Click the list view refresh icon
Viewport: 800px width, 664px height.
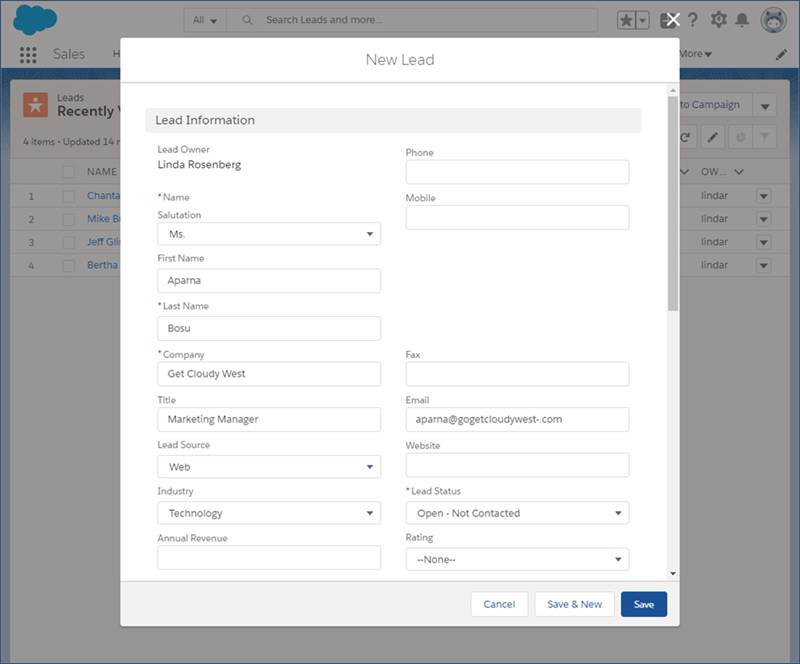tap(686, 138)
